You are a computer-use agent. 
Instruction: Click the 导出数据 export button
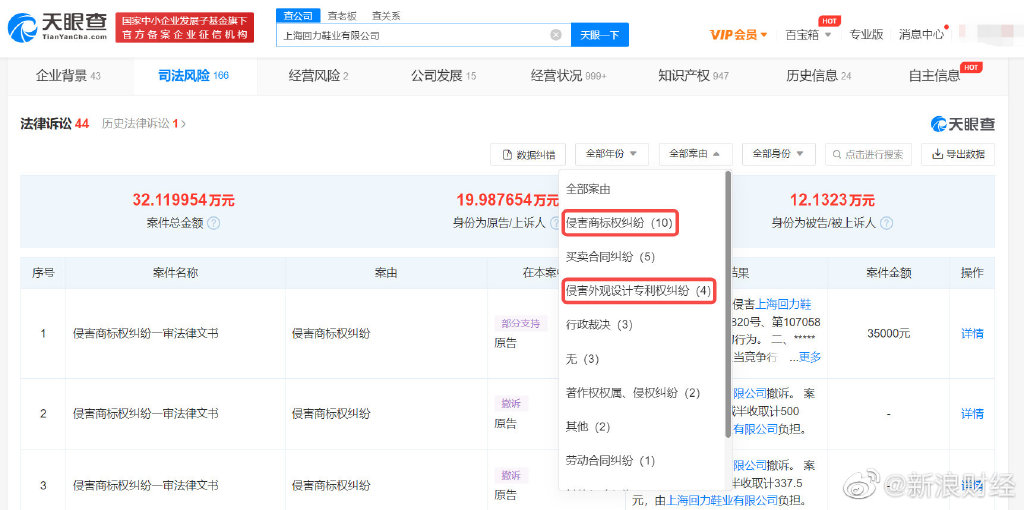tap(958, 155)
